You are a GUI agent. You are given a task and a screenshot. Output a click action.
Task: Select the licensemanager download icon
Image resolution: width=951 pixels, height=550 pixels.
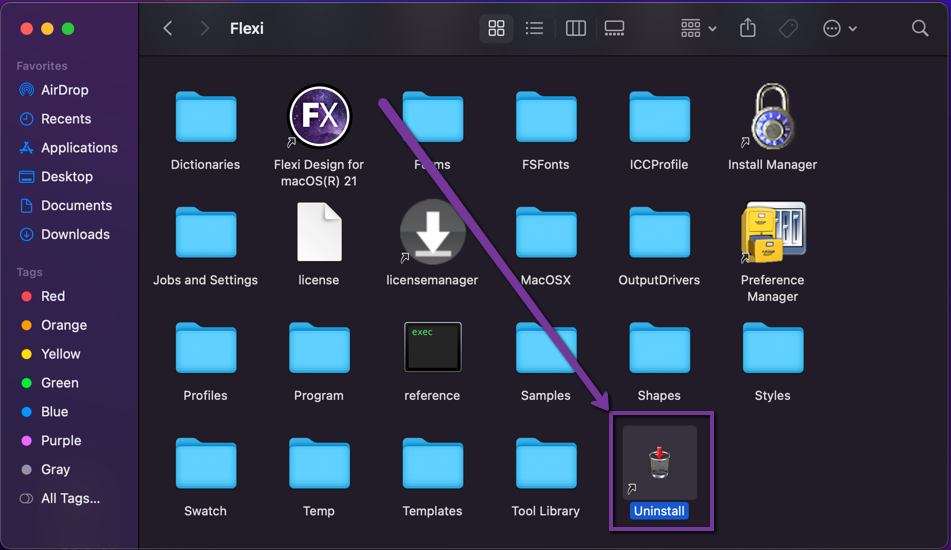coord(432,232)
